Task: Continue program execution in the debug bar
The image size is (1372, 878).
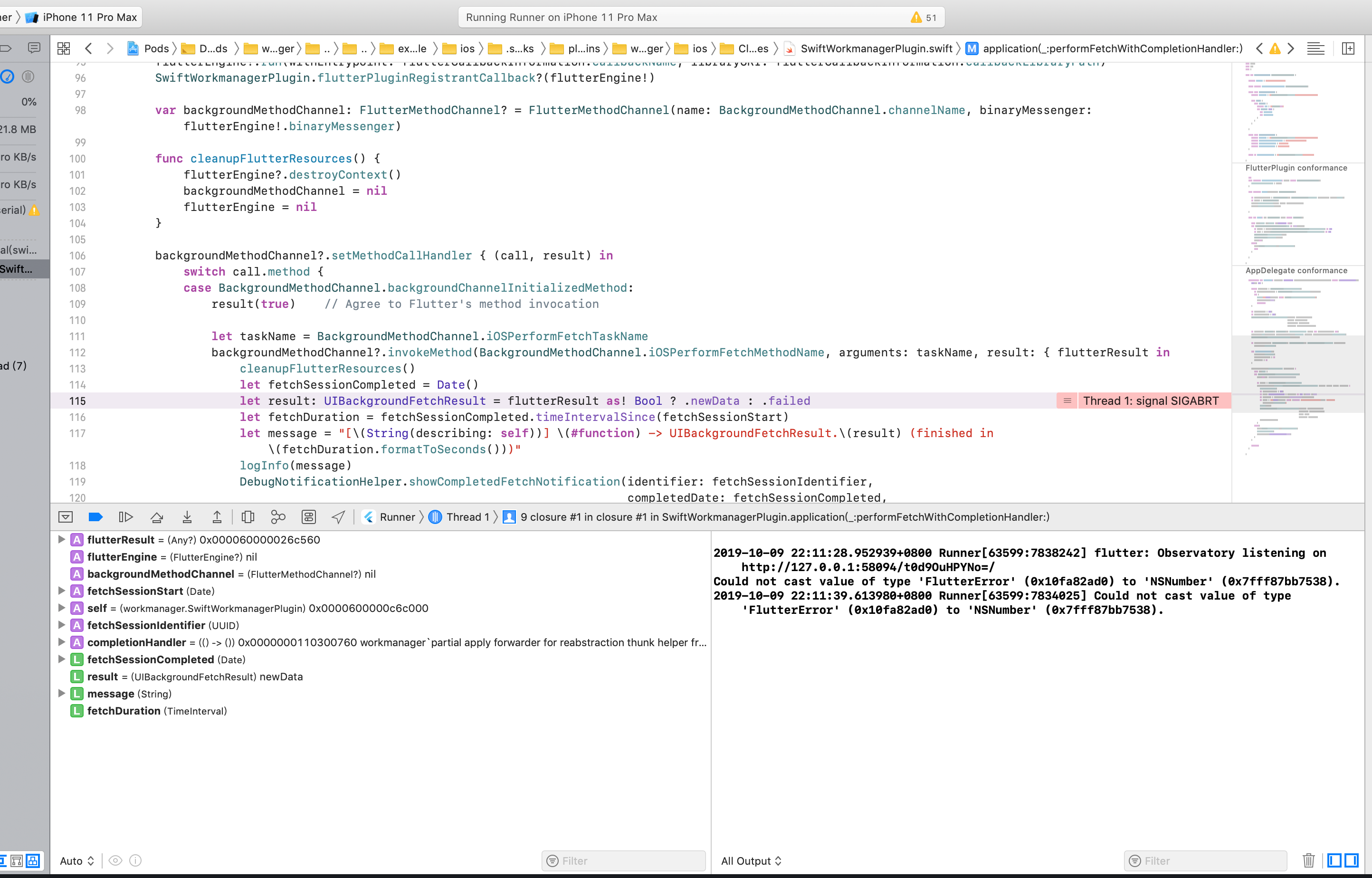Action: pyautogui.click(x=126, y=516)
